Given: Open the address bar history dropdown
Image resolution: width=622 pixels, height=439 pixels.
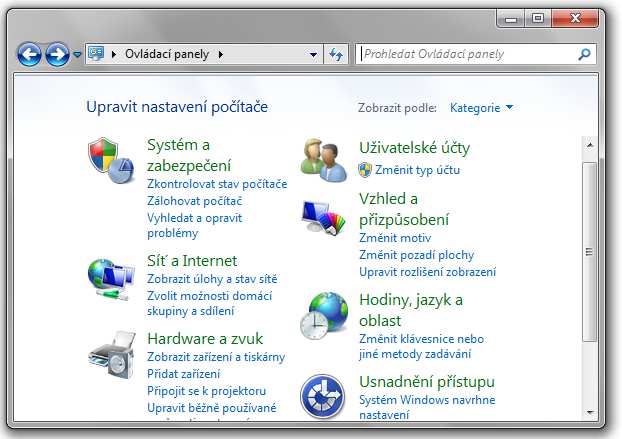Looking at the screenshot, I should point(313,54).
